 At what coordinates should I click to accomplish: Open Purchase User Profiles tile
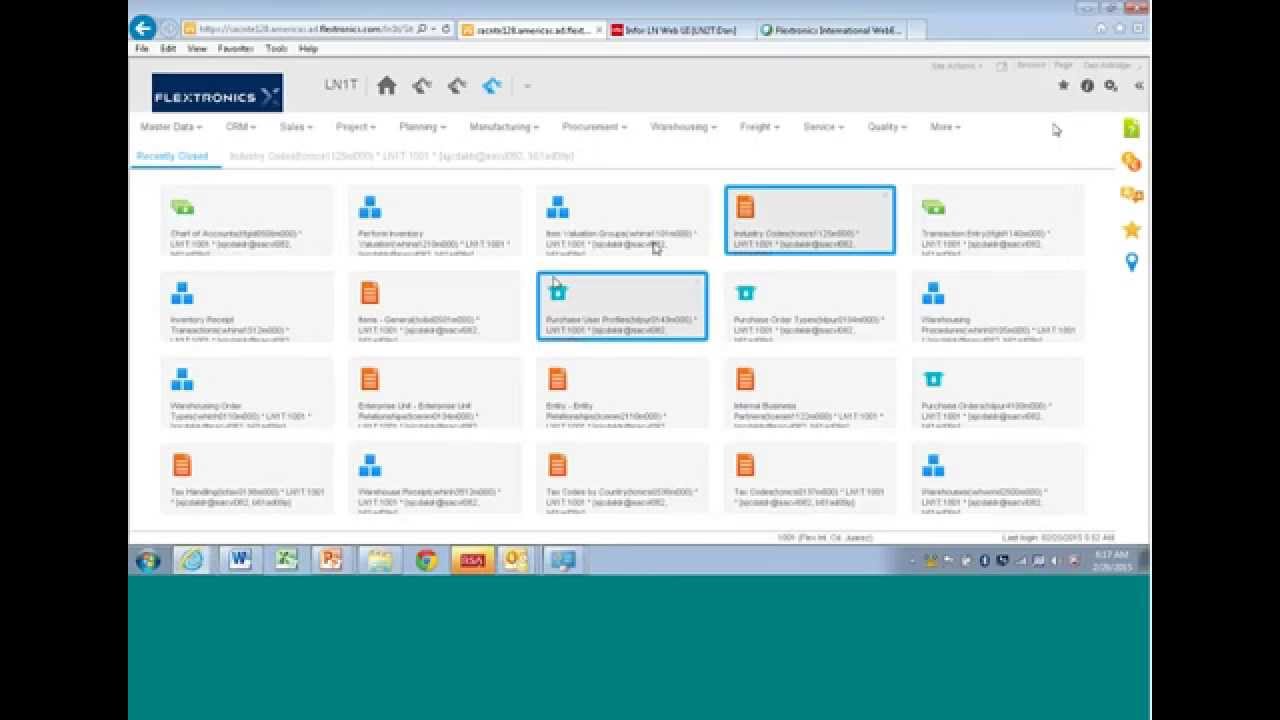pos(622,306)
